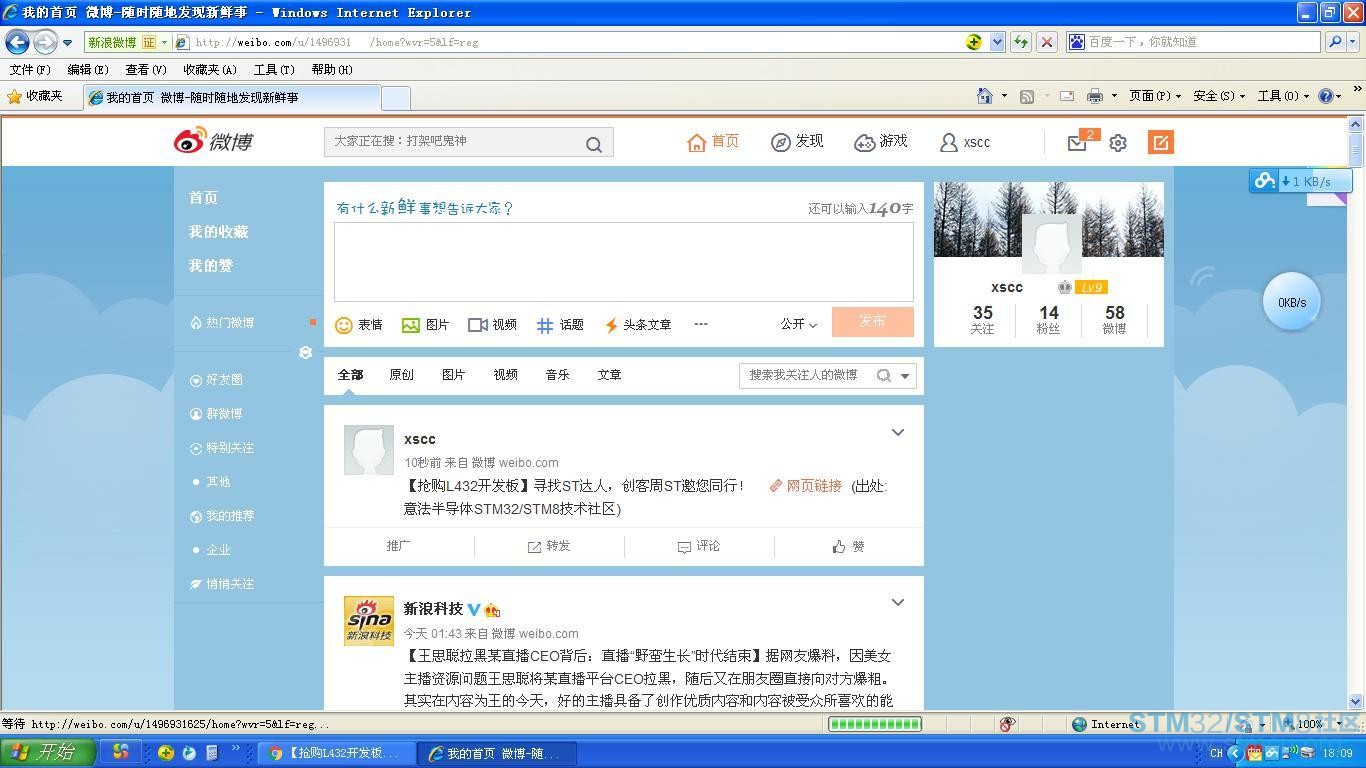Open the messages envelope icon with badge 2
Image resolution: width=1366 pixels, height=768 pixels.
[1077, 143]
